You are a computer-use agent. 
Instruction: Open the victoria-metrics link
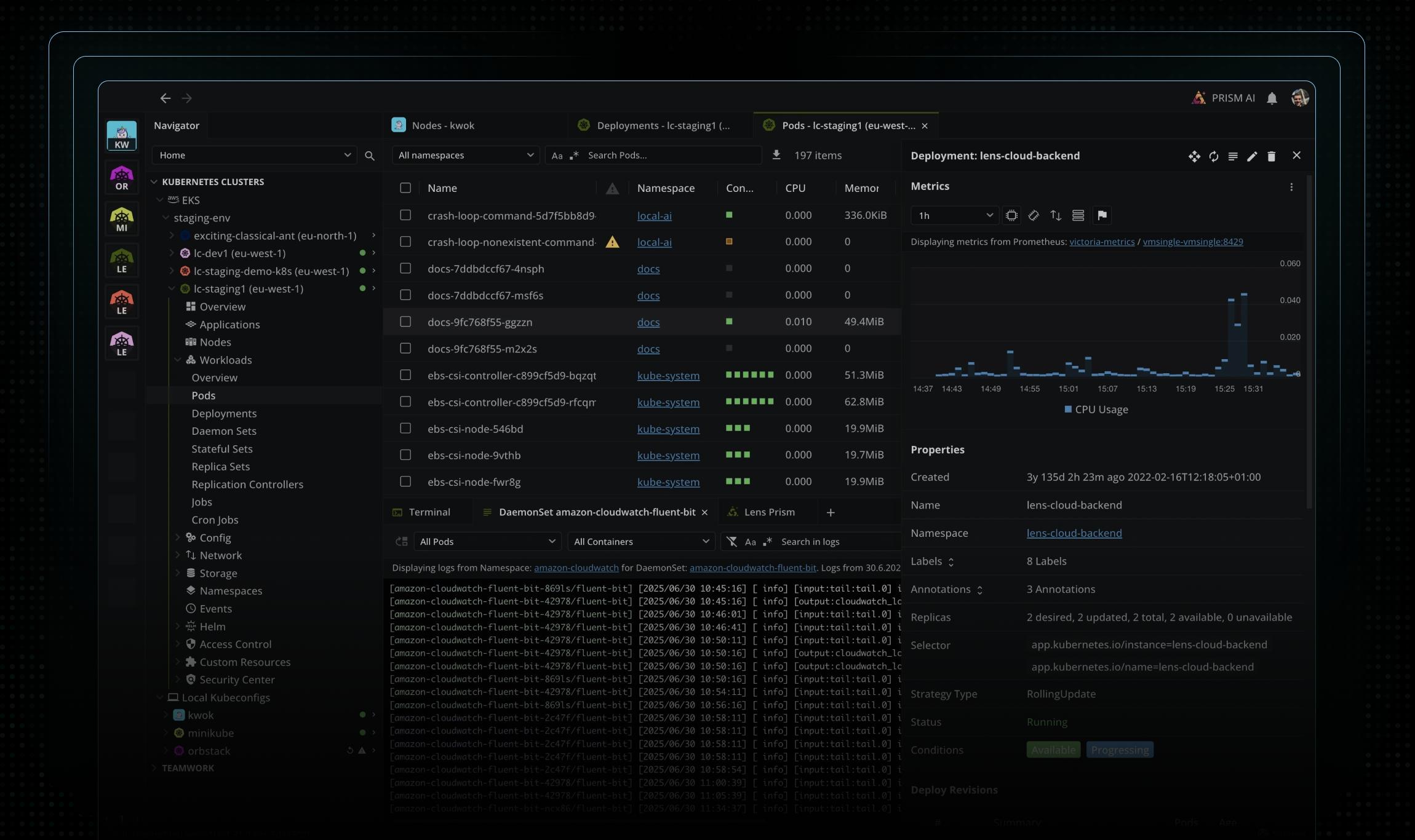pyautogui.click(x=1102, y=242)
